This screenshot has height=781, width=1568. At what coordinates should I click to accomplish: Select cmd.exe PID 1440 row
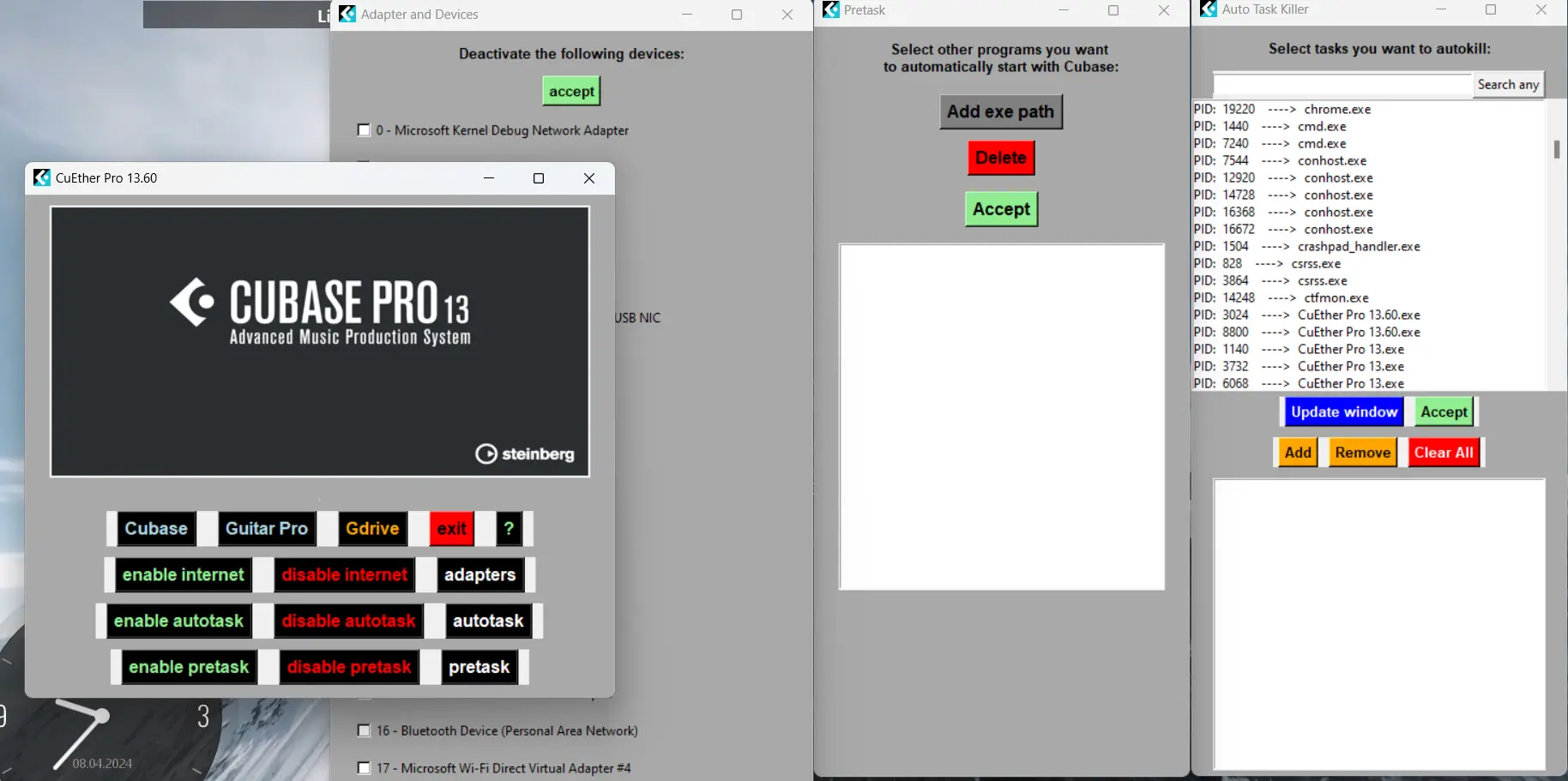click(1369, 126)
